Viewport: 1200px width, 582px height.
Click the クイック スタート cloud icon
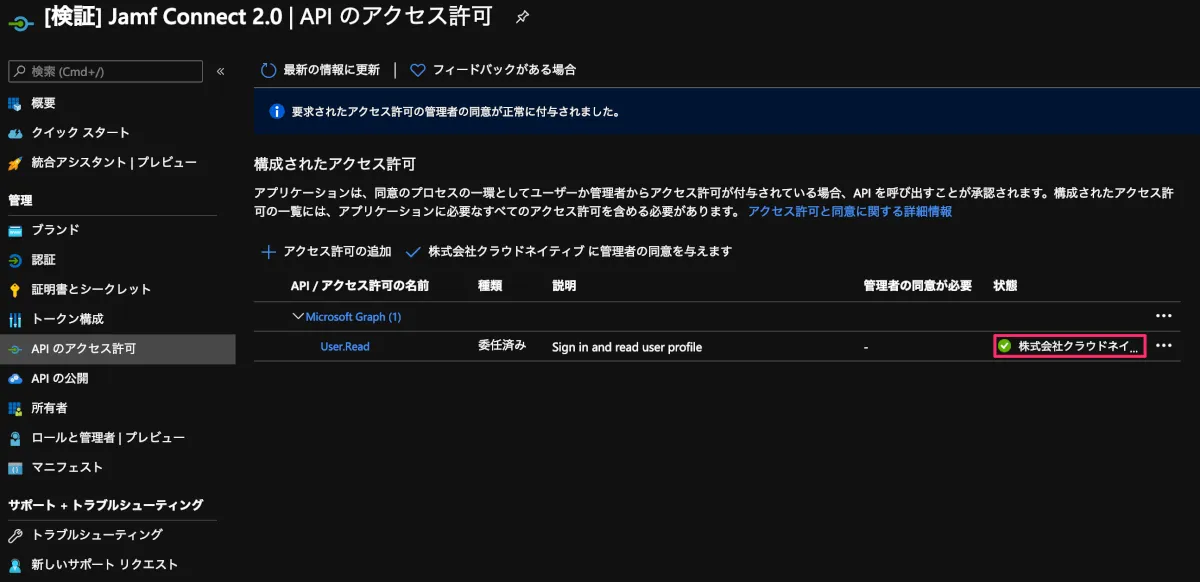[15, 133]
